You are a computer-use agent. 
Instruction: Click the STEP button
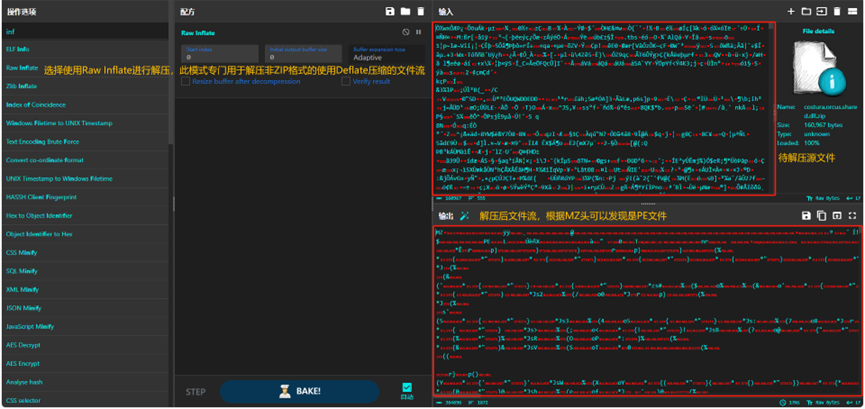coord(195,392)
